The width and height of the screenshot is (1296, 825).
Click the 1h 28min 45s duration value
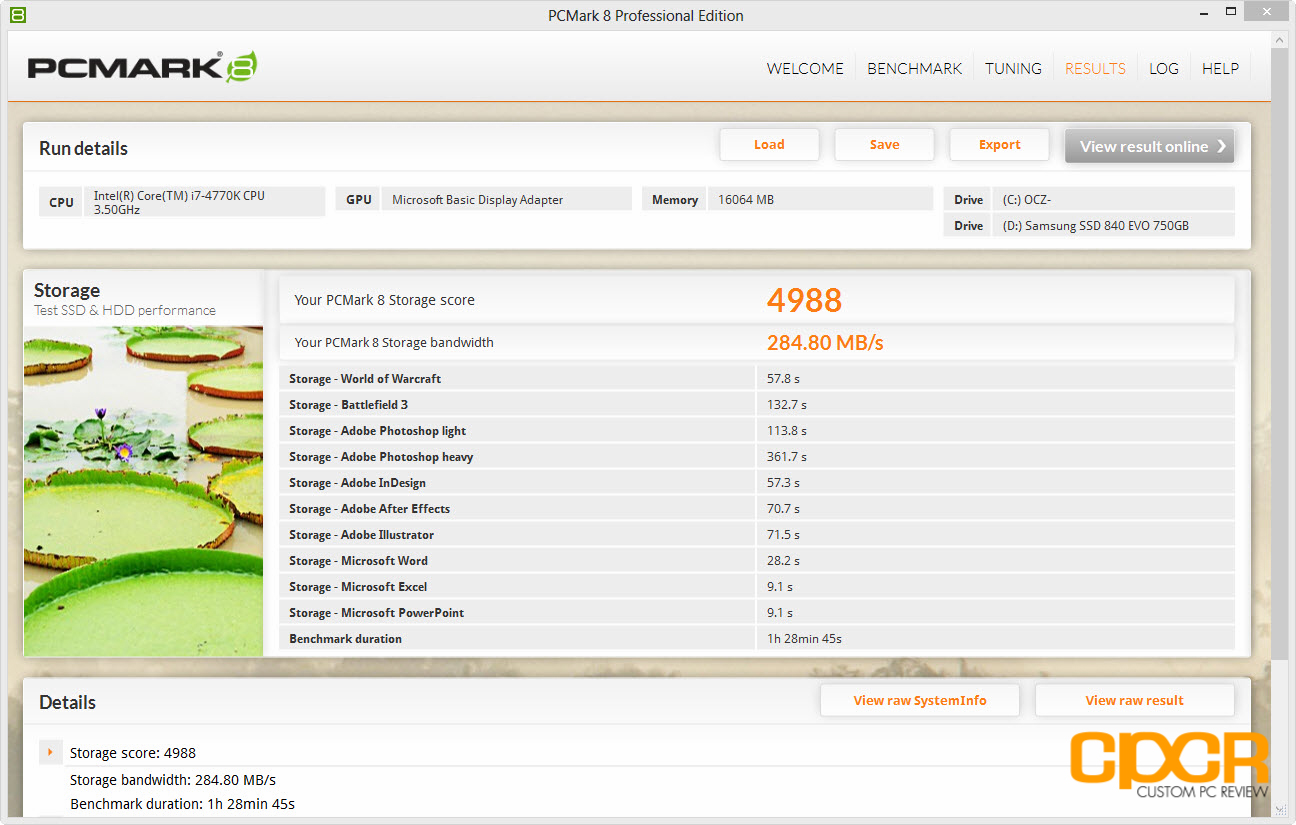804,638
